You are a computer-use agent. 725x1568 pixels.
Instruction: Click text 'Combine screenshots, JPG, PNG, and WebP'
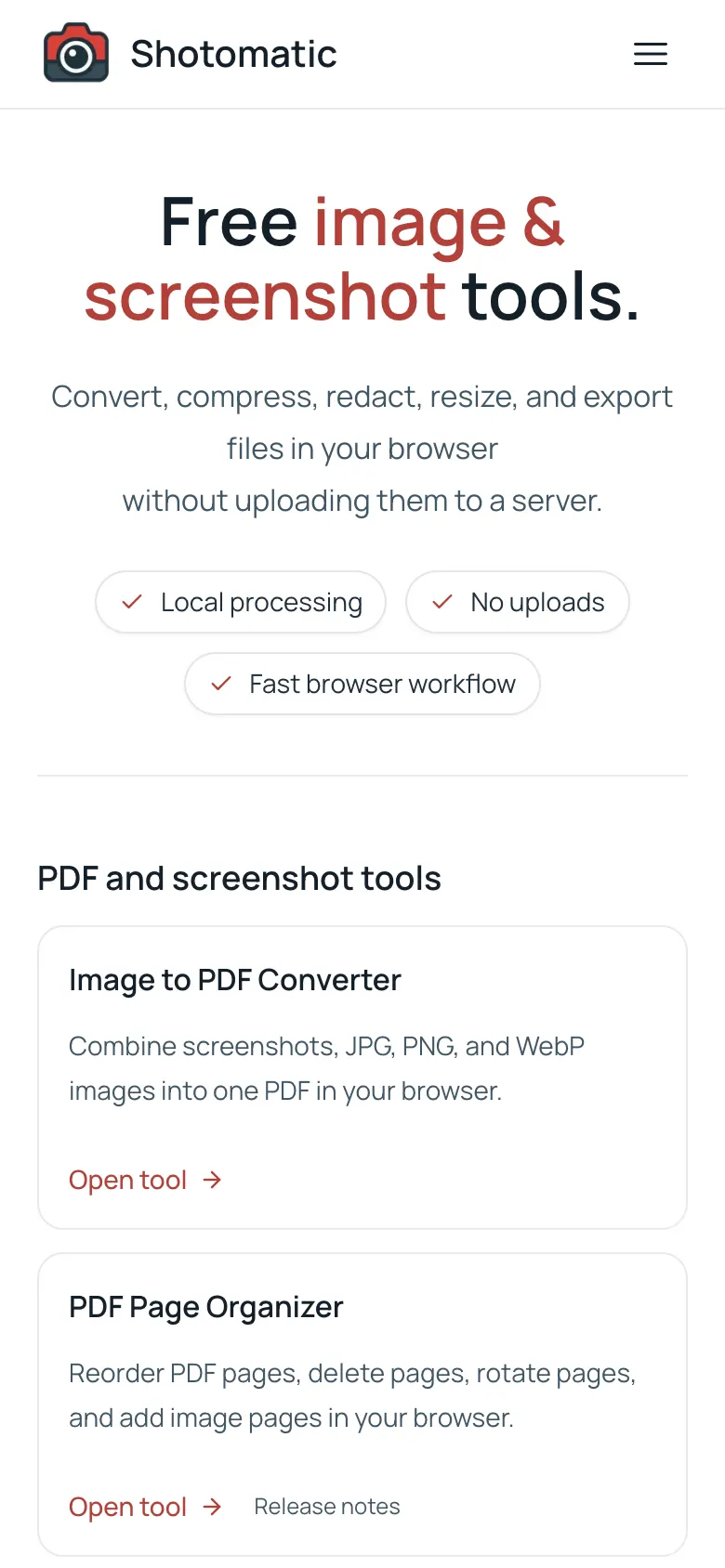326,1046
